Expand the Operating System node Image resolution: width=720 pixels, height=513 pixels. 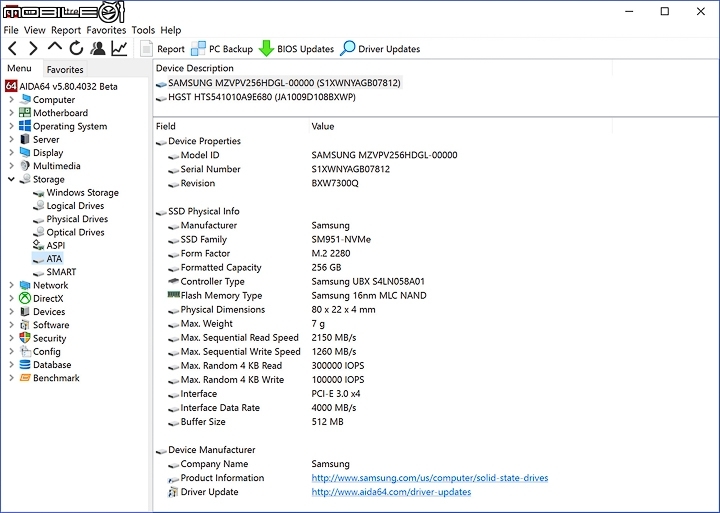pyautogui.click(x=11, y=126)
